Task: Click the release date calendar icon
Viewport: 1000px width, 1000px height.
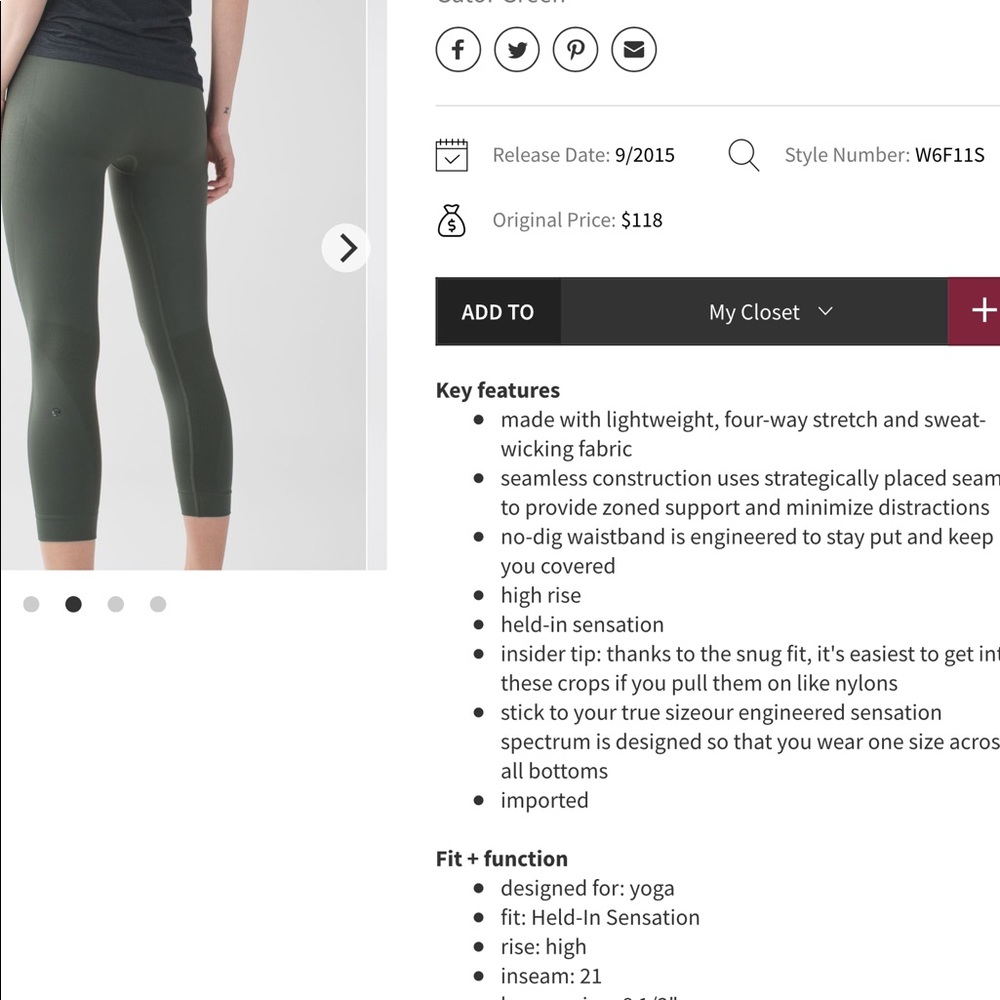Action: click(x=451, y=155)
